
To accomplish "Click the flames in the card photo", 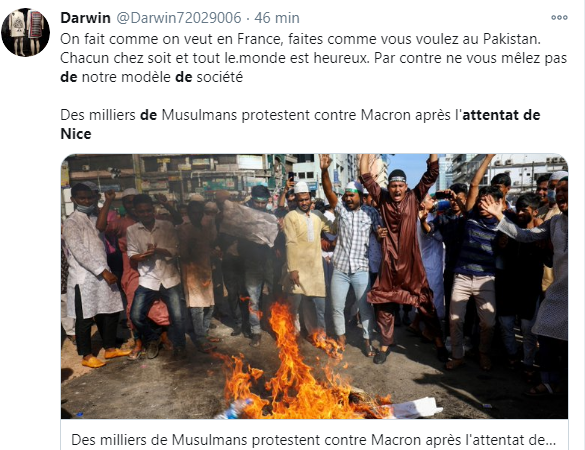I will coord(295,369).
